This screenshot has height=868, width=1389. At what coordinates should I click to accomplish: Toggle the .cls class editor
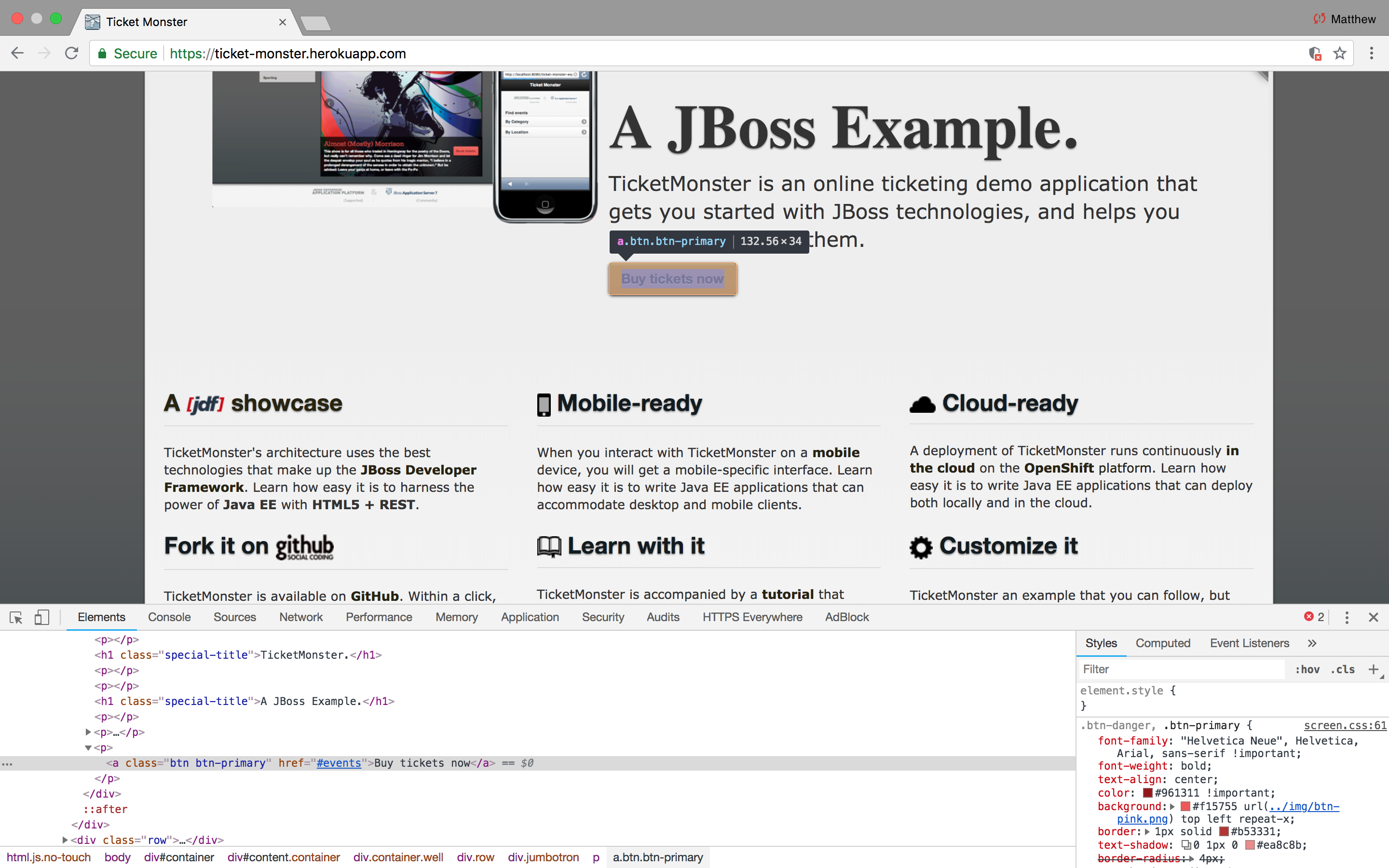1343,669
